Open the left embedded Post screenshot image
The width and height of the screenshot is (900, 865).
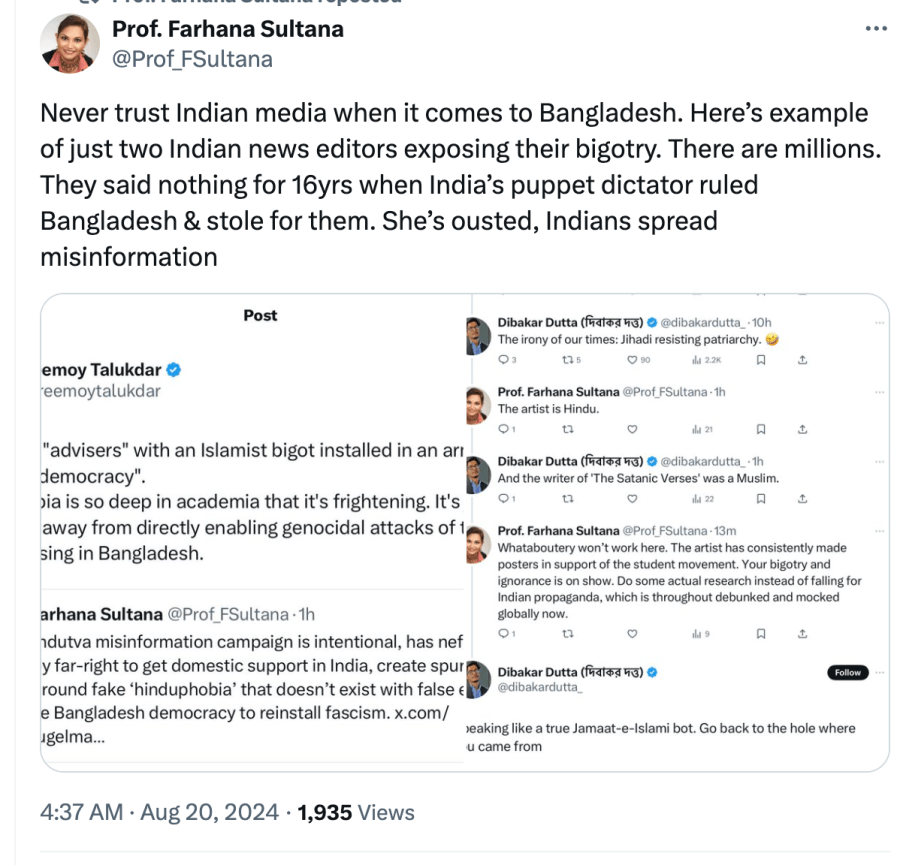pyautogui.click(x=253, y=532)
